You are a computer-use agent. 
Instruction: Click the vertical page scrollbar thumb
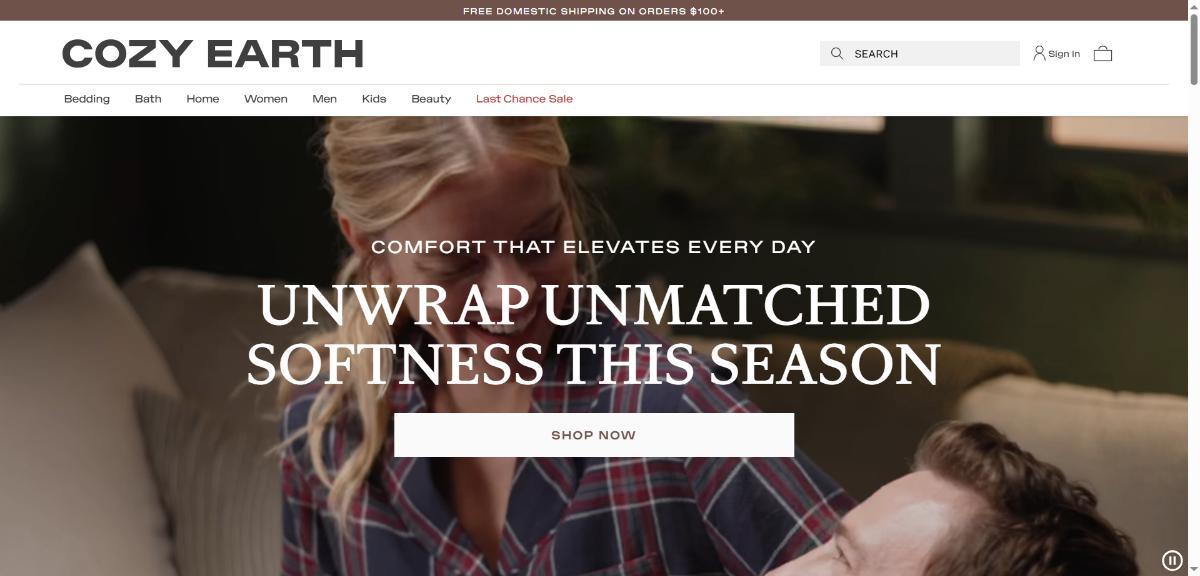pos(1193,48)
